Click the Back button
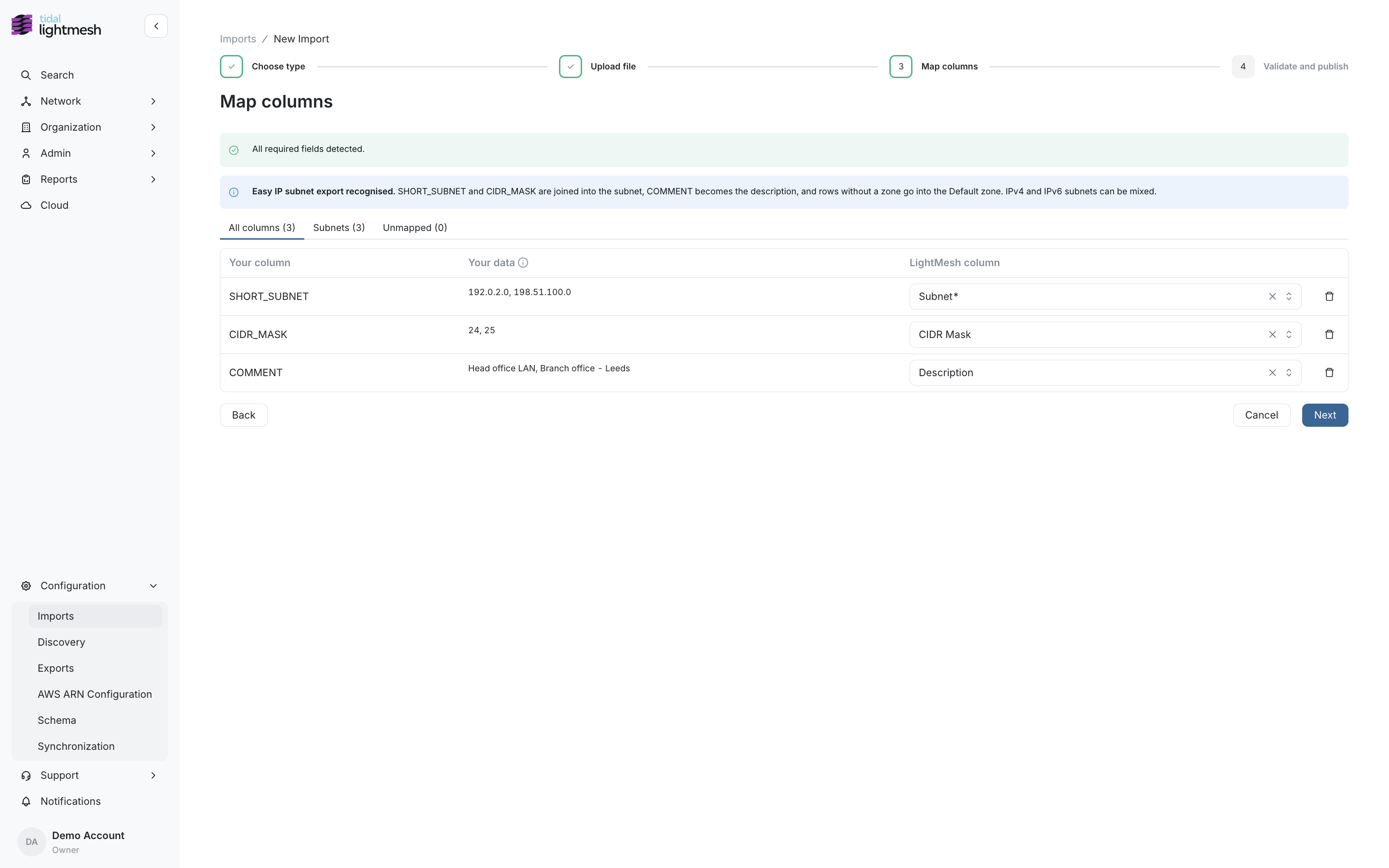 click(x=244, y=415)
